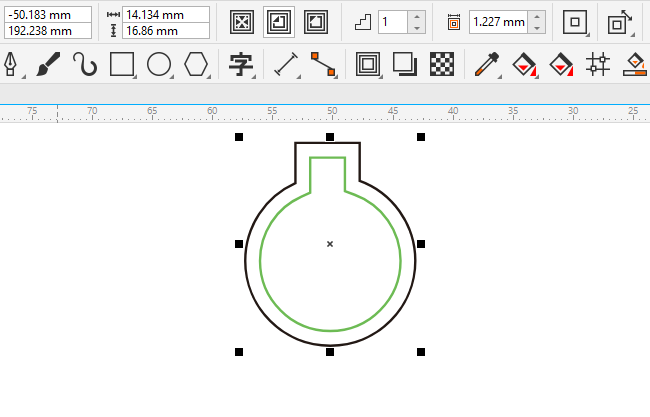Click the bottom-center selection handle
Screen dimensions: 650x417
[x=330, y=352]
